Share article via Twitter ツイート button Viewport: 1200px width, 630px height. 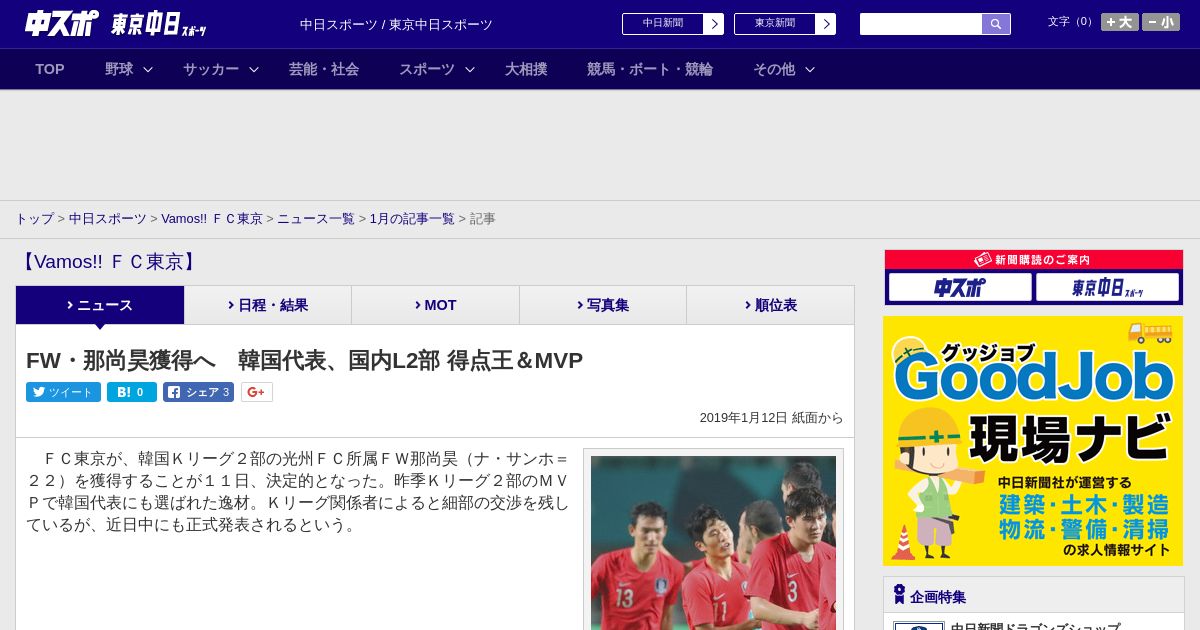click(63, 392)
